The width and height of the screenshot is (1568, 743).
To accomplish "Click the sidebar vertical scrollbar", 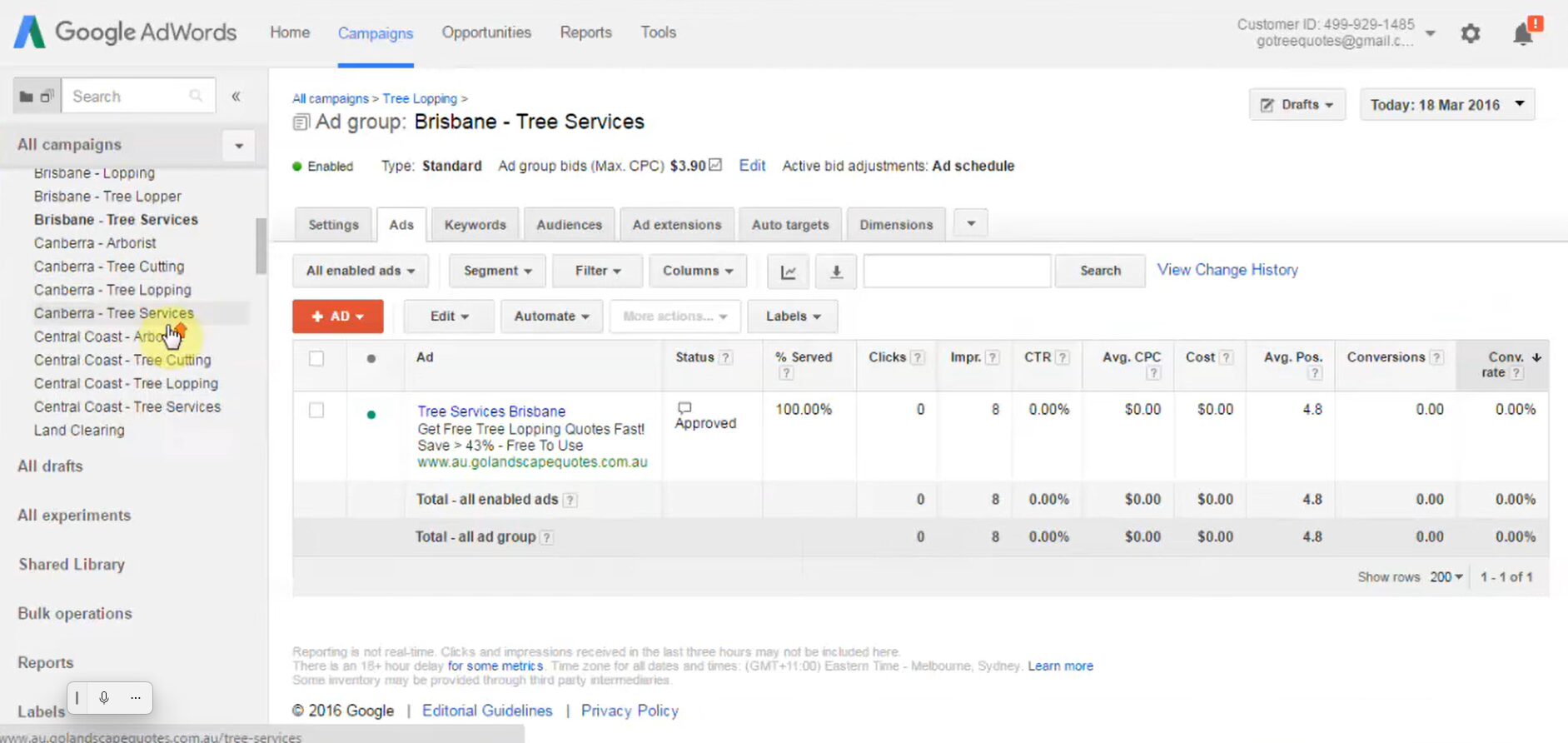I will click(x=261, y=246).
